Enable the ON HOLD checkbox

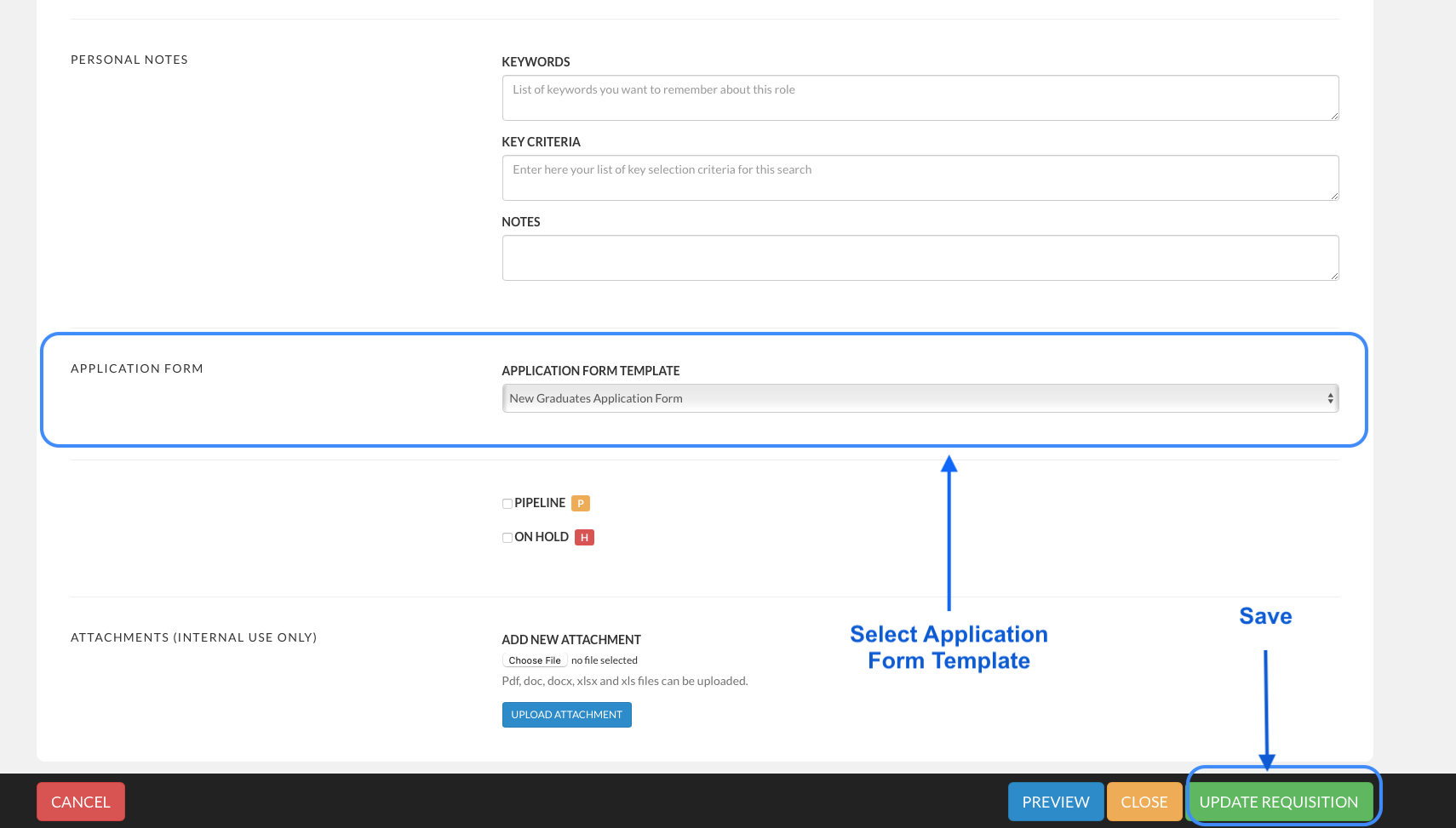tap(507, 537)
